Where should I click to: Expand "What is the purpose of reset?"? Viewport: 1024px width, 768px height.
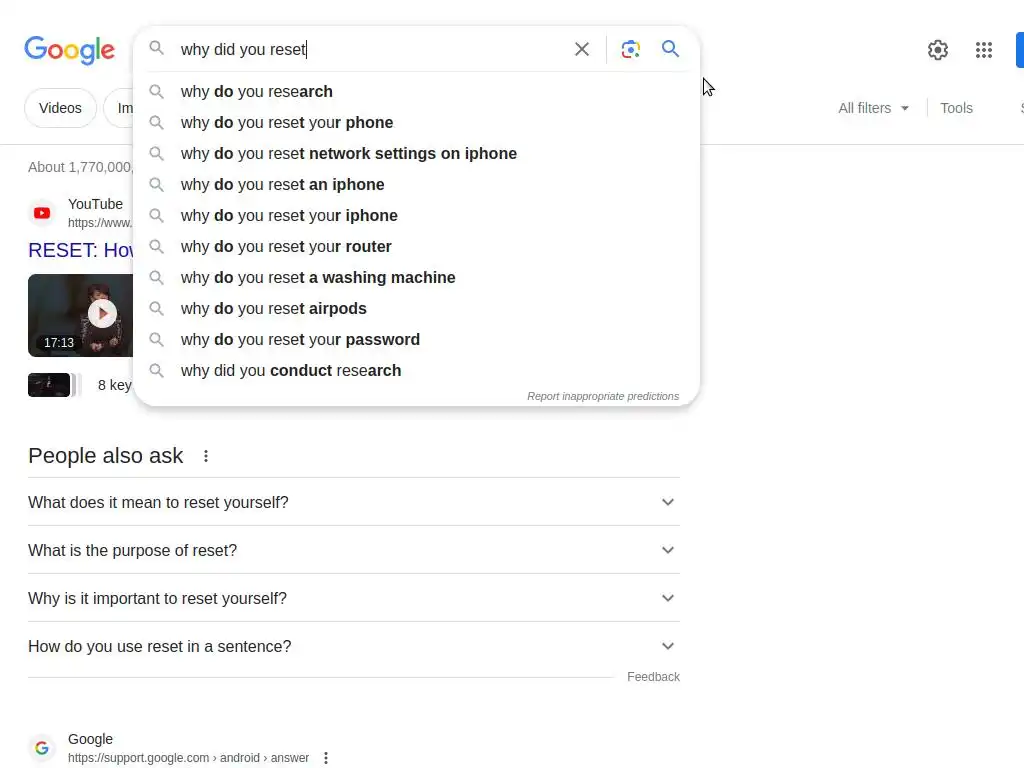click(668, 550)
